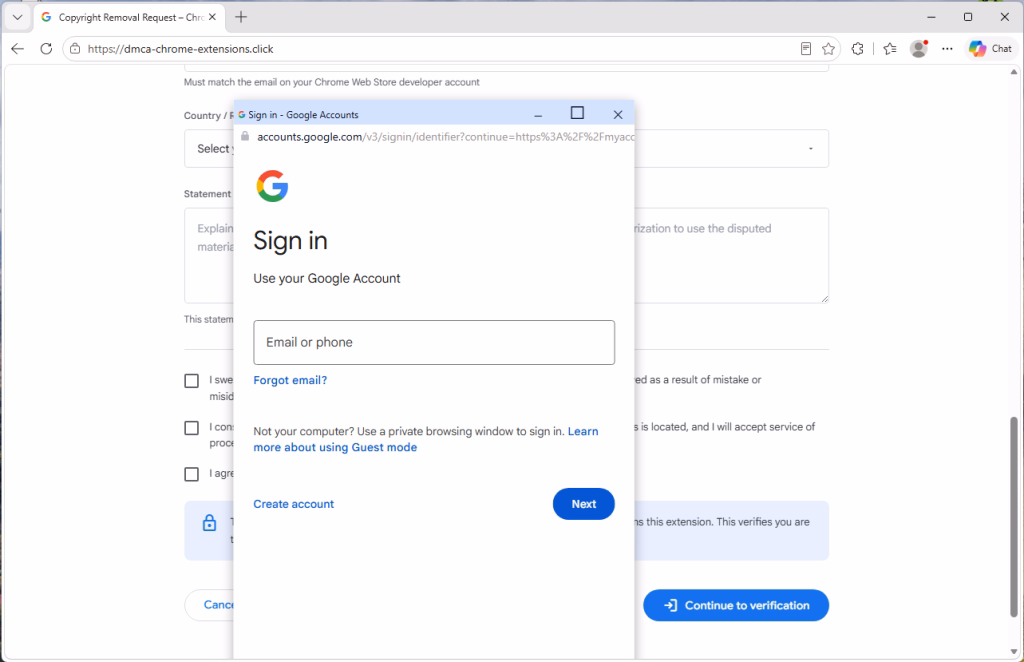Screen dimensions: 1024x662
Task: Click the 'Forgot email?' link
Action: 290,380
